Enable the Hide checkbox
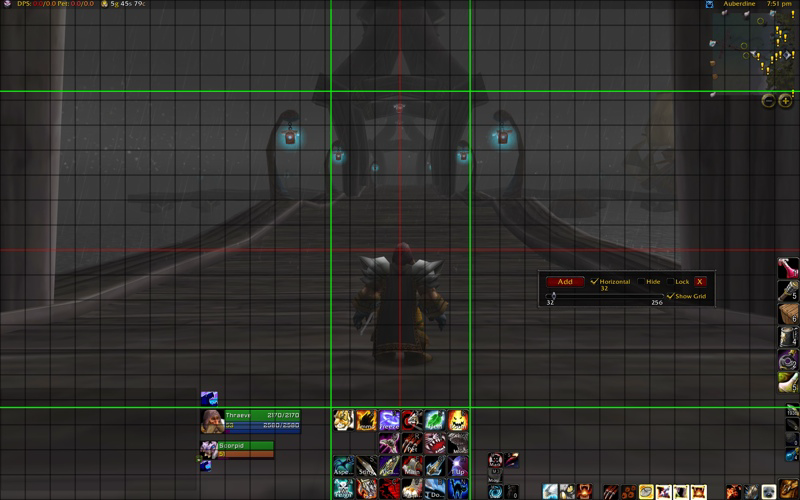 [641, 282]
